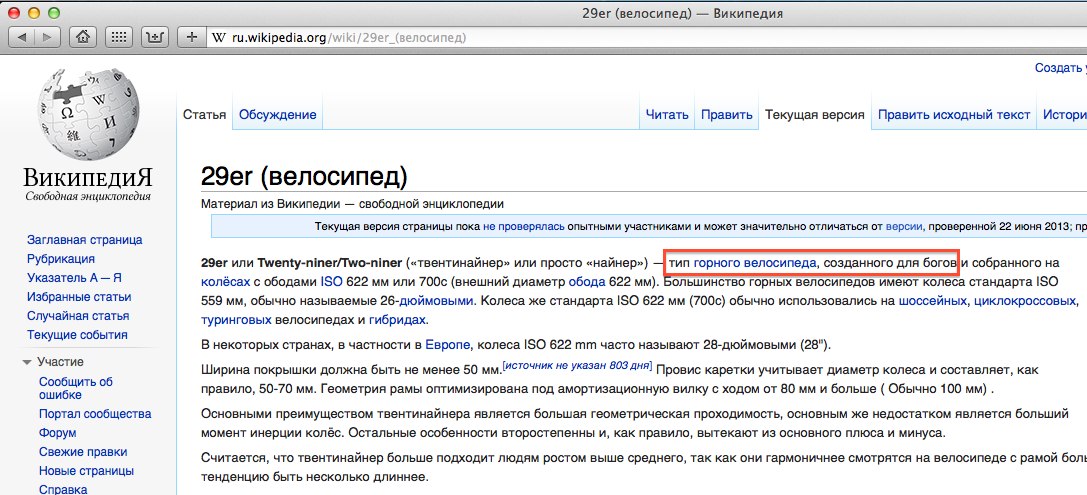
Task: Open Сообщить об ошибке link
Action: click(x=76, y=388)
